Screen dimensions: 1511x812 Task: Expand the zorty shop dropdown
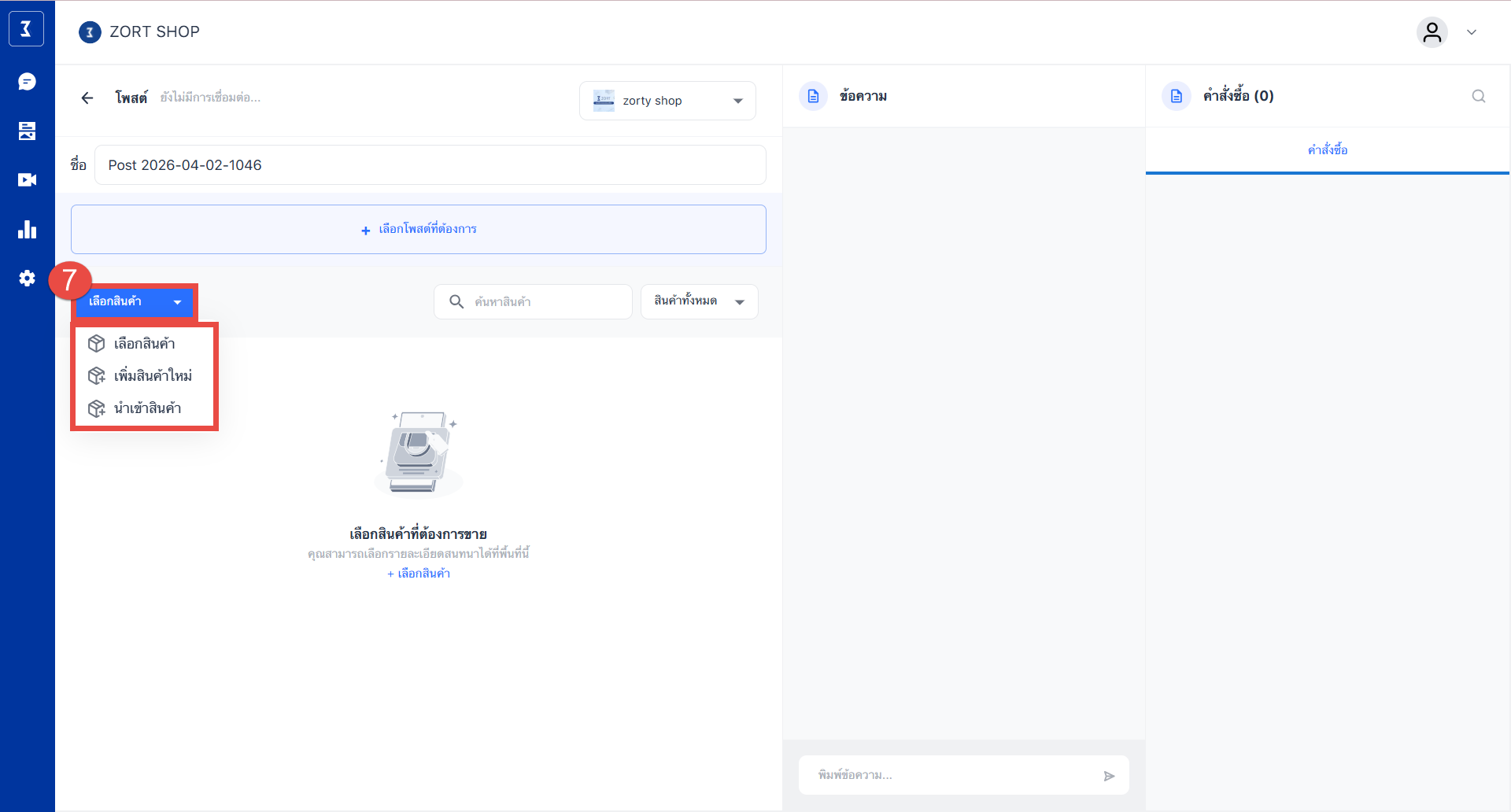[x=667, y=101]
